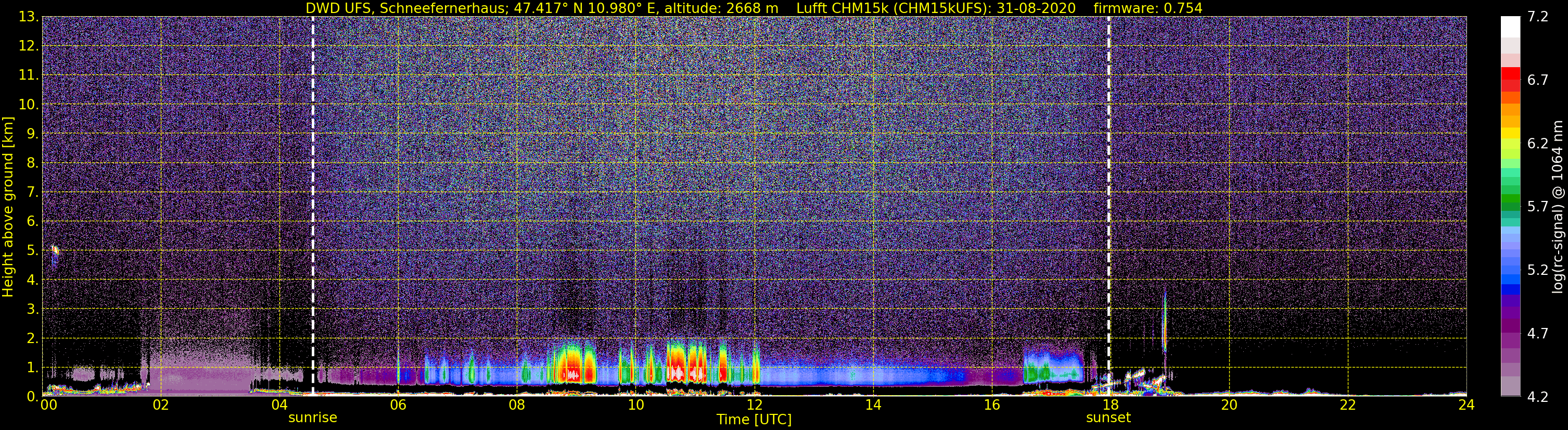The height and width of the screenshot is (430, 1568).
Task: Click the time axis tick label 10
Action: click(x=635, y=406)
